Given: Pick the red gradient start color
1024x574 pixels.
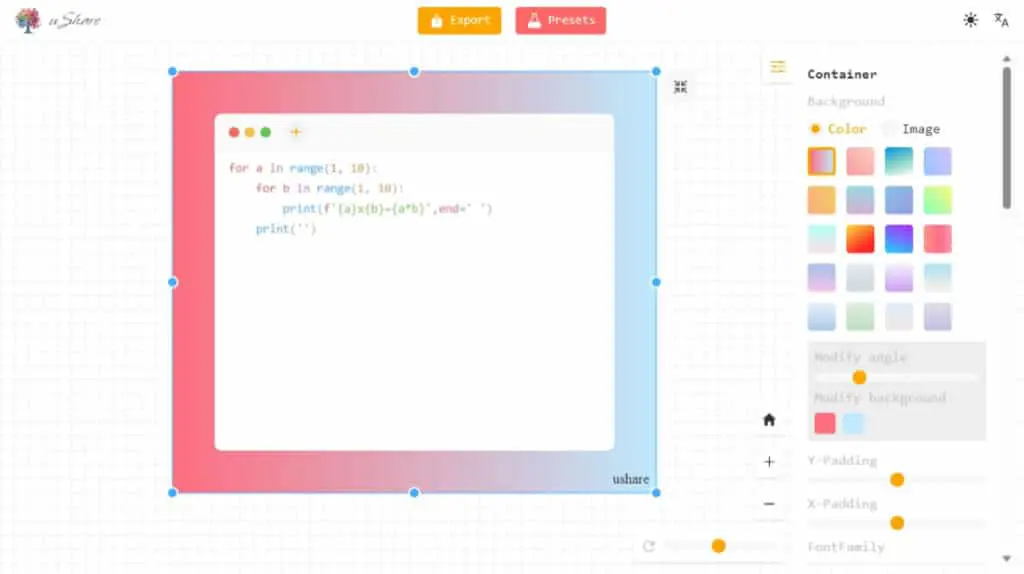Looking at the screenshot, I should coord(825,423).
